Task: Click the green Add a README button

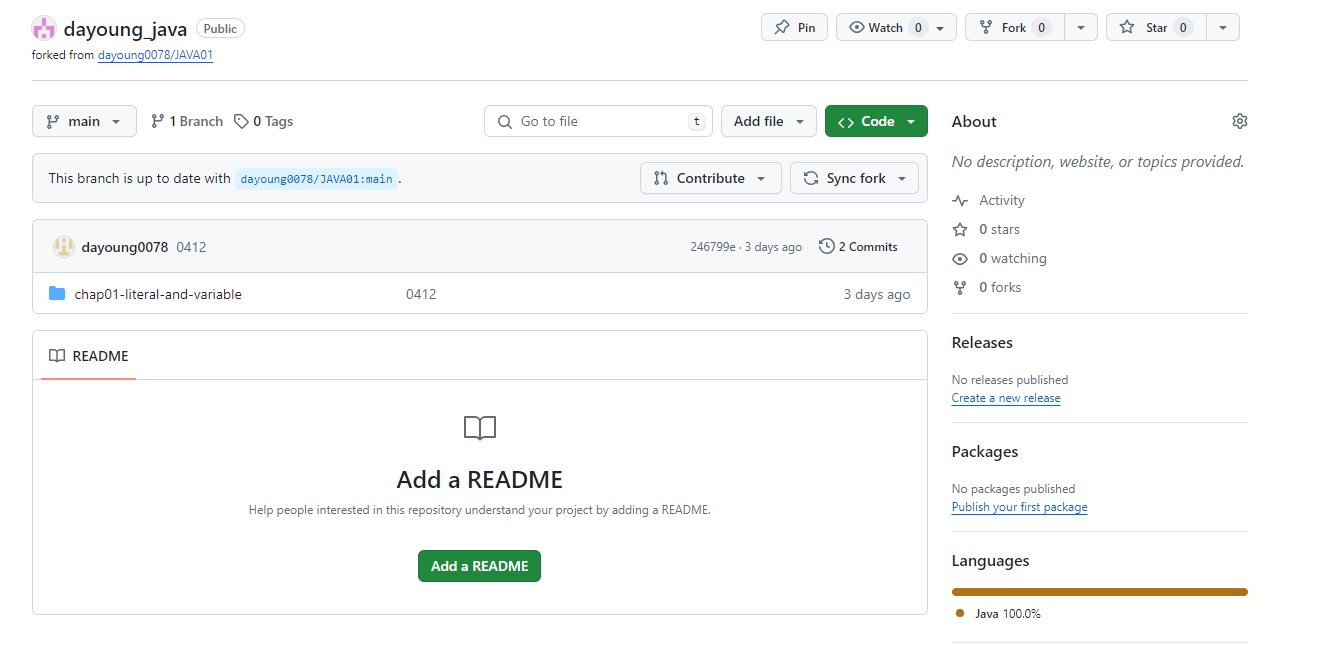Action: 479,566
